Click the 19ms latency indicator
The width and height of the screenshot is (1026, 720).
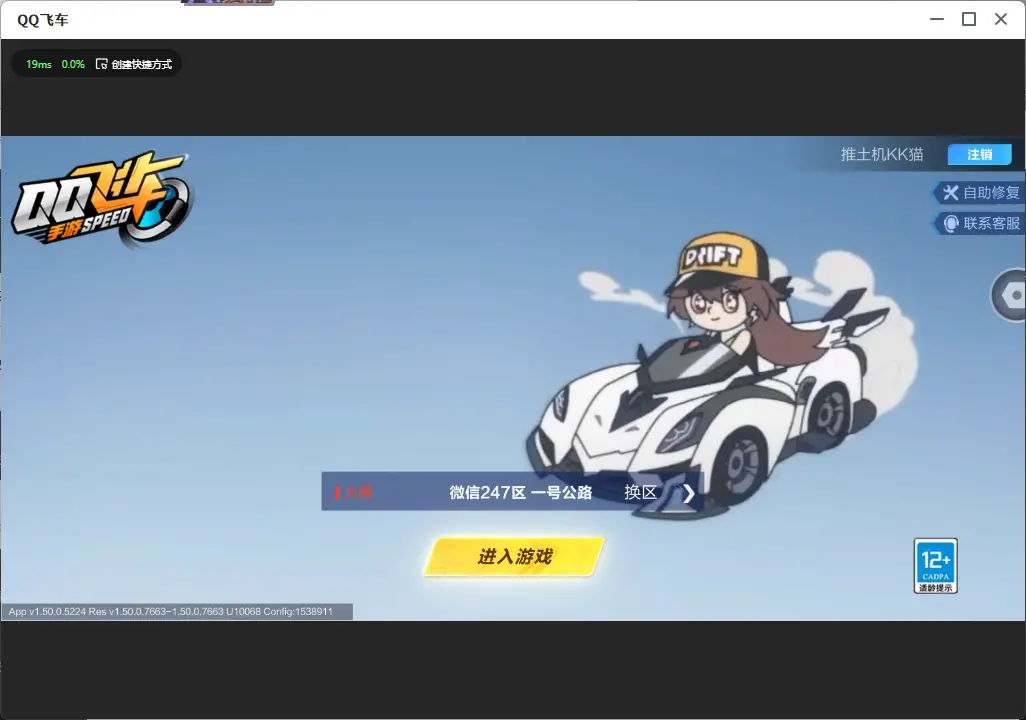(x=39, y=64)
